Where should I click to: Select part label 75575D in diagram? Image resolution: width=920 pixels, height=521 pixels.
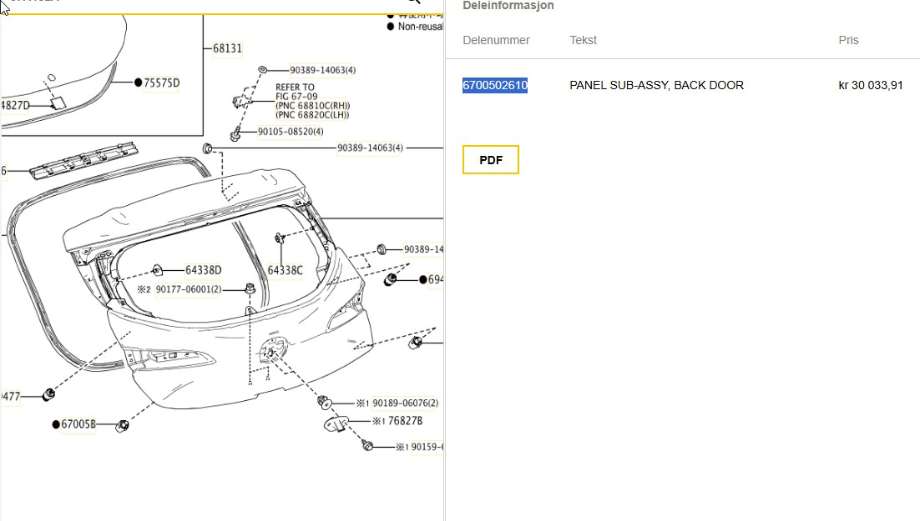161,83
